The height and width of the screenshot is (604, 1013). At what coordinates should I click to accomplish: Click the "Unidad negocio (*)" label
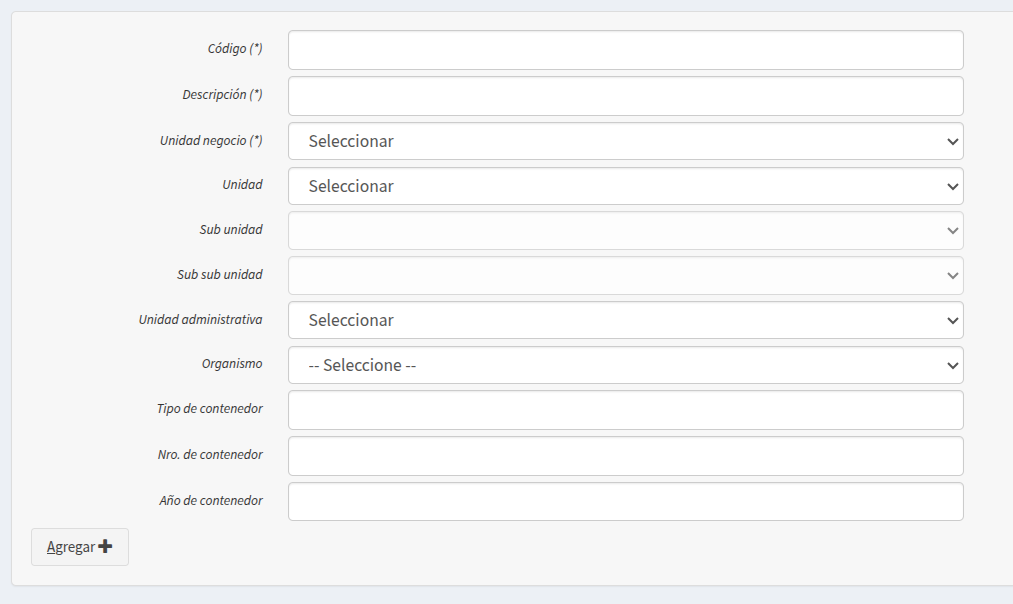pos(211,140)
